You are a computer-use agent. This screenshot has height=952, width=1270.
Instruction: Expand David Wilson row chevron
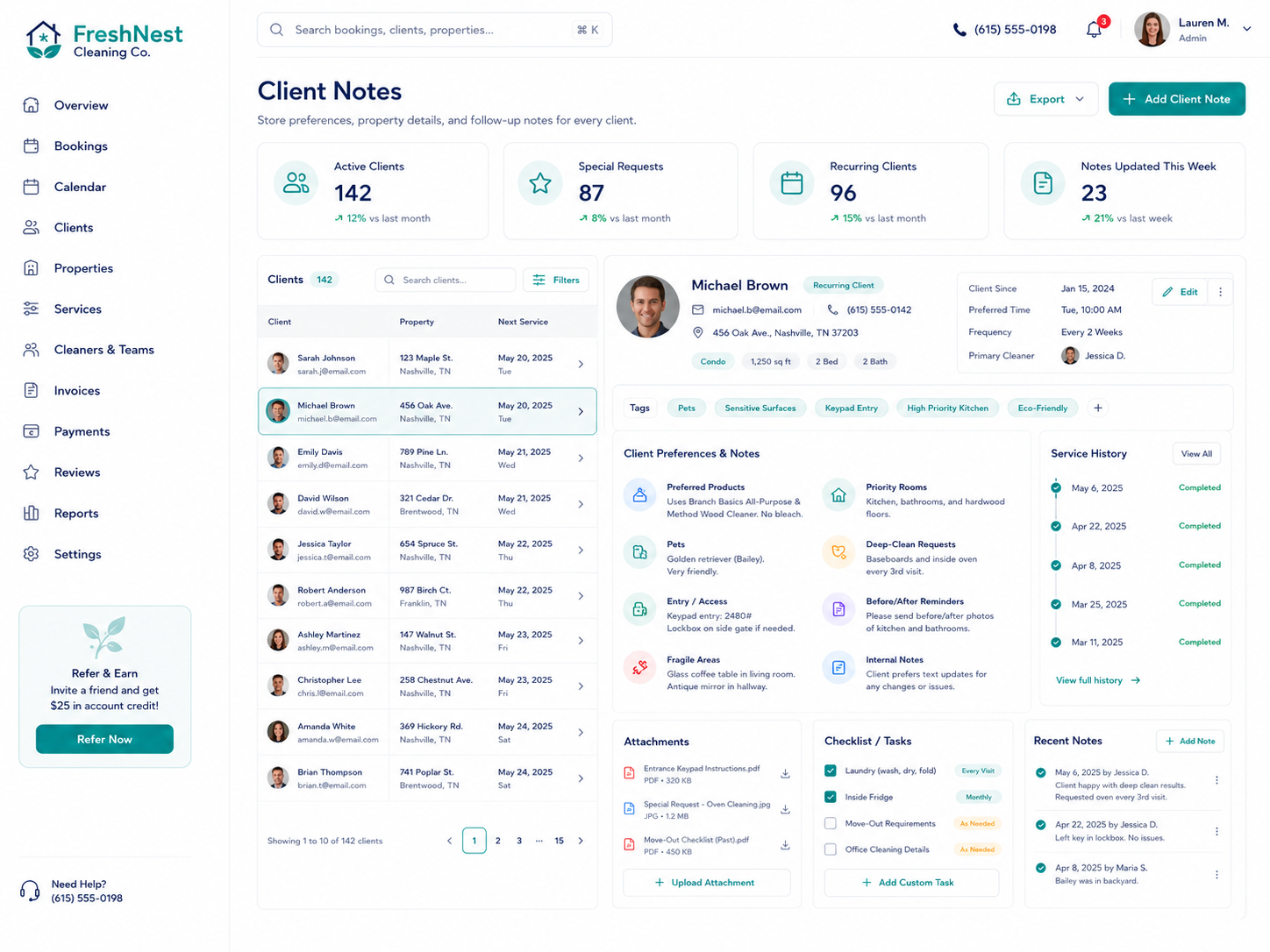pyautogui.click(x=581, y=504)
